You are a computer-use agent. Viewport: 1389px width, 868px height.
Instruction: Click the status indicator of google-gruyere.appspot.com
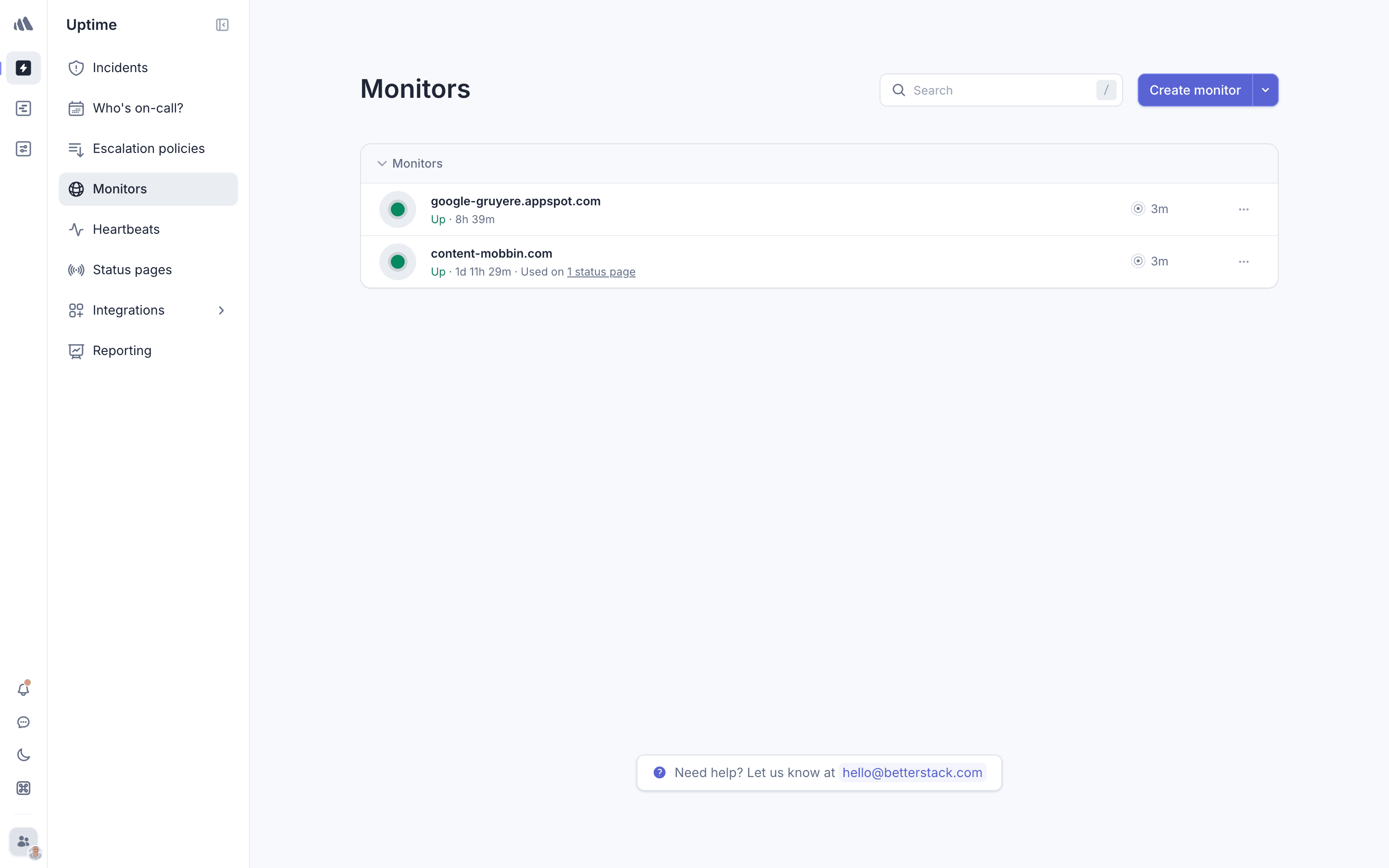point(397,209)
